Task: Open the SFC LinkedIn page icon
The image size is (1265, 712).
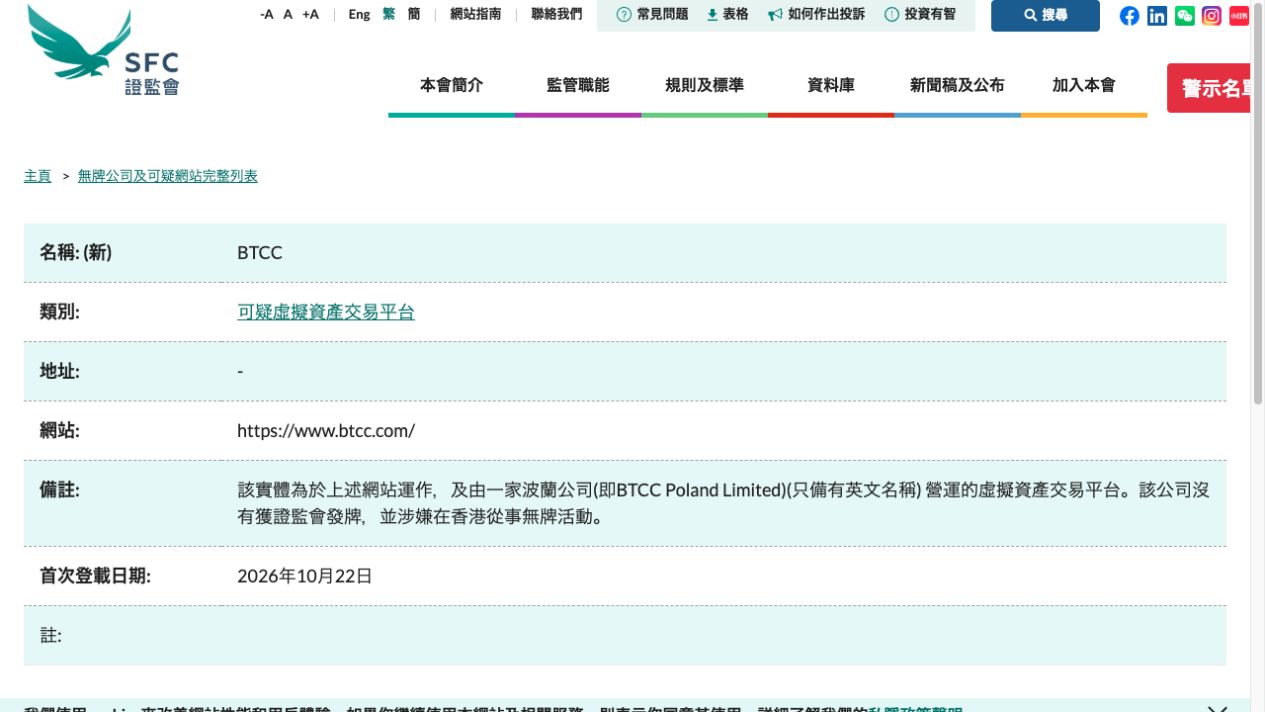Action: (x=1157, y=15)
